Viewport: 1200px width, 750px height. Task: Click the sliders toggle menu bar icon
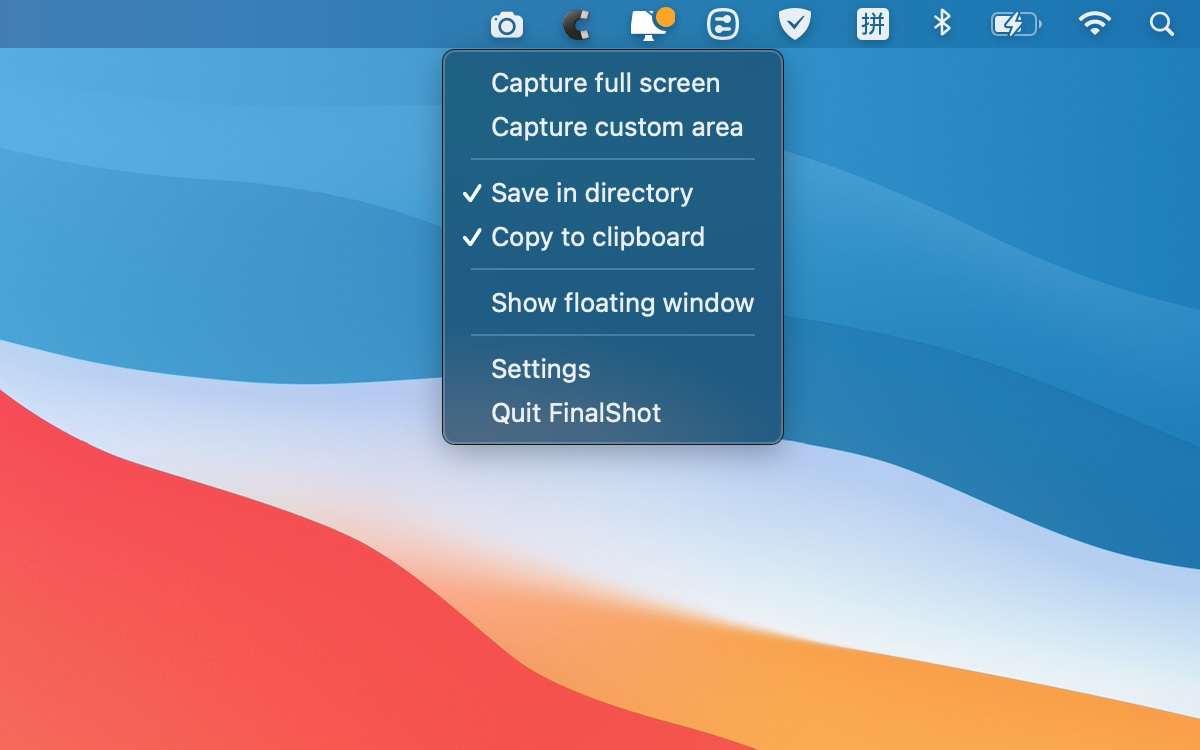(x=723, y=25)
